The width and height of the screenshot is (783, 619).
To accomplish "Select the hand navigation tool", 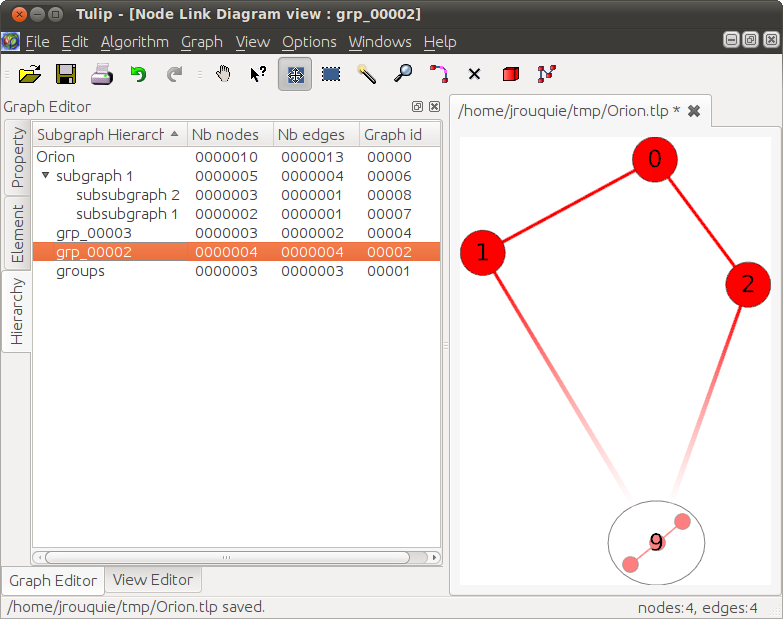I will point(223,74).
